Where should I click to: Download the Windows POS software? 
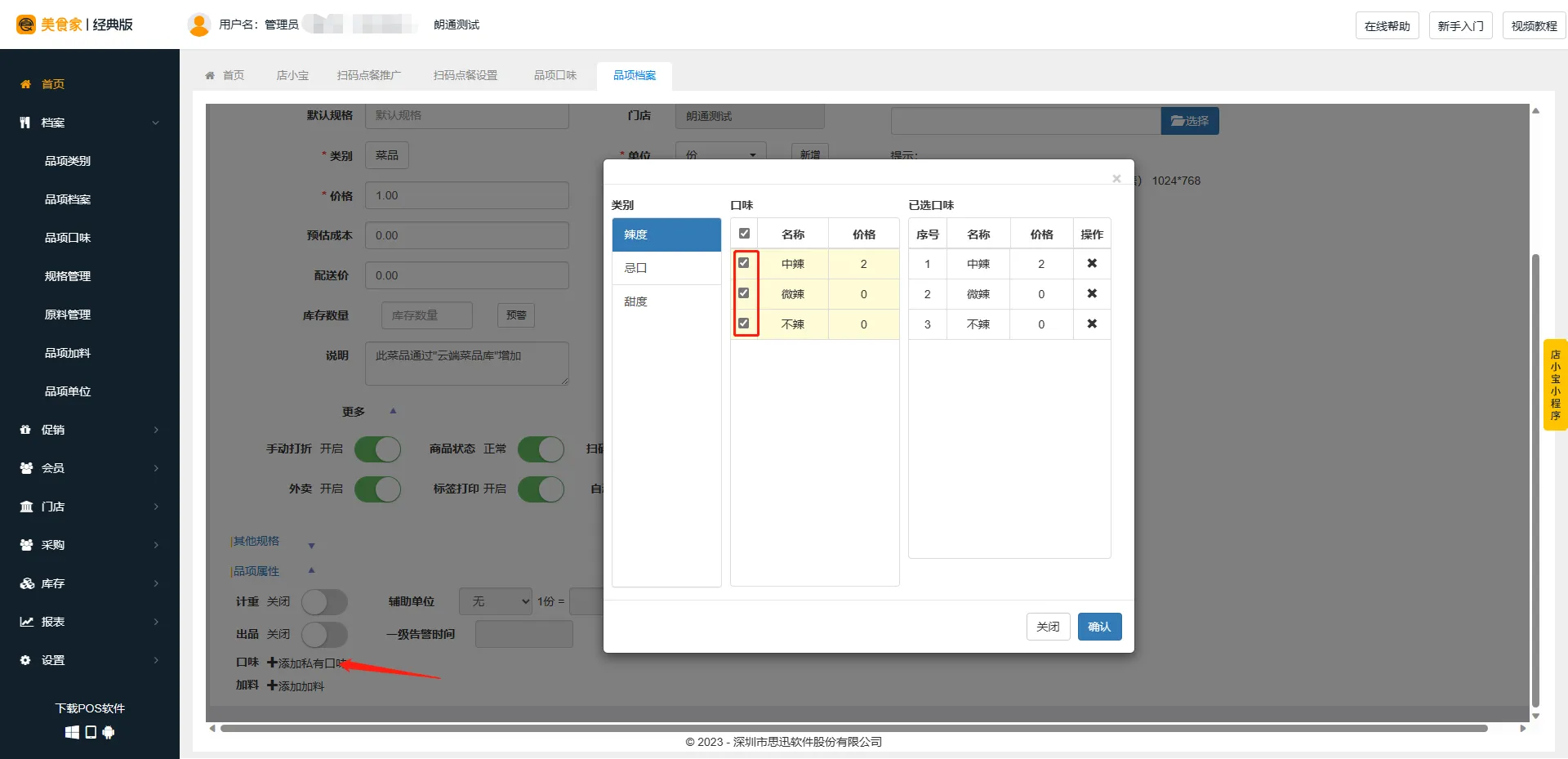point(72,732)
